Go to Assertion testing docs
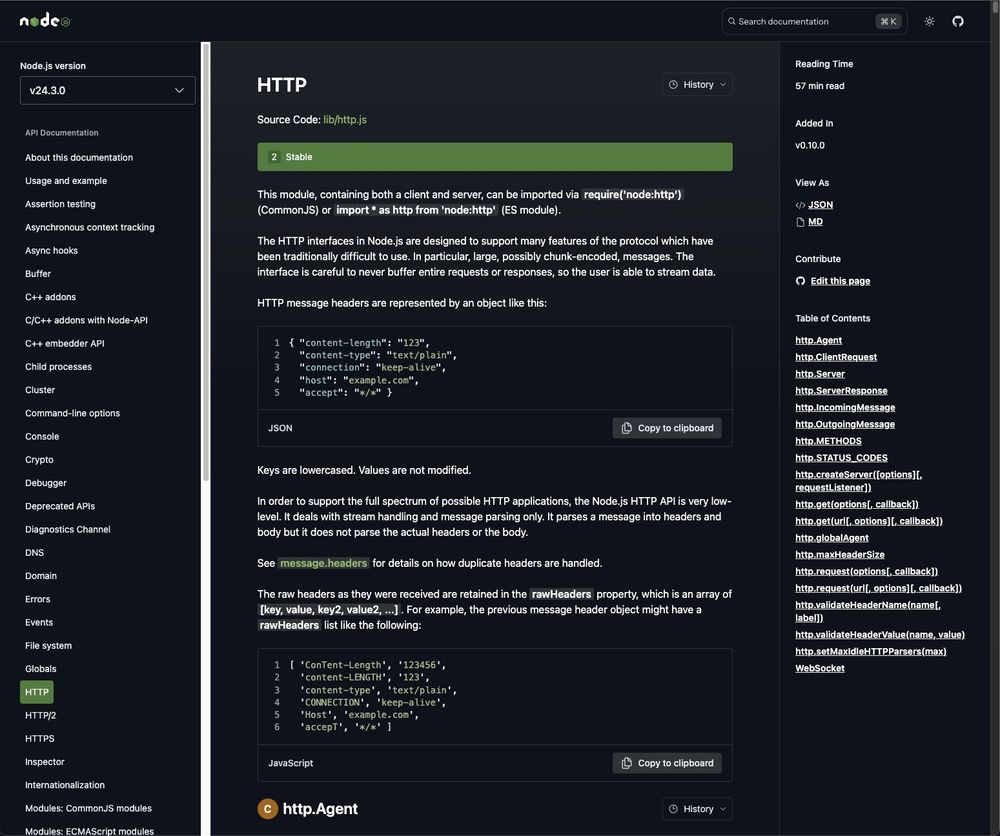Screen dimensions: 1000x836 tap(60, 204)
